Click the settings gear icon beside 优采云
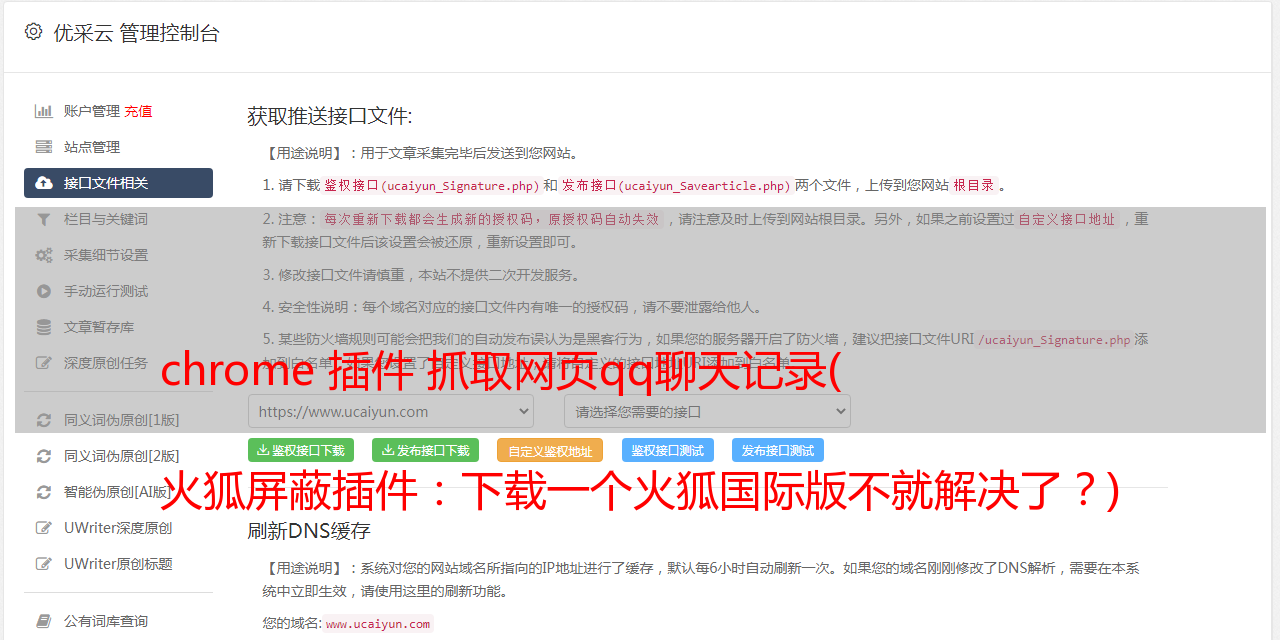Image resolution: width=1280 pixels, height=640 pixels. click(x=33, y=32)
